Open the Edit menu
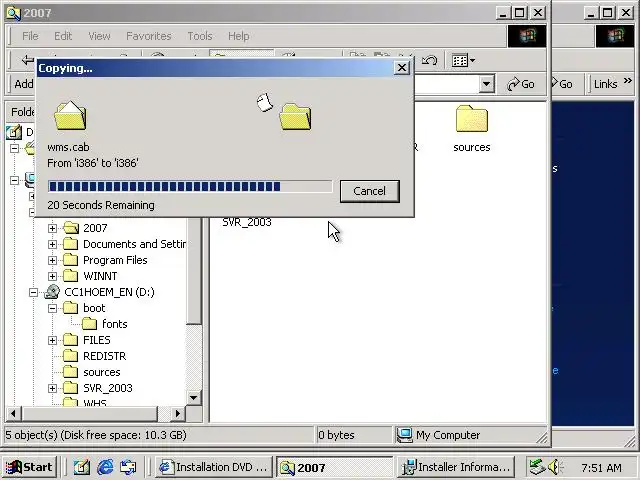 [x=63, y=36]
